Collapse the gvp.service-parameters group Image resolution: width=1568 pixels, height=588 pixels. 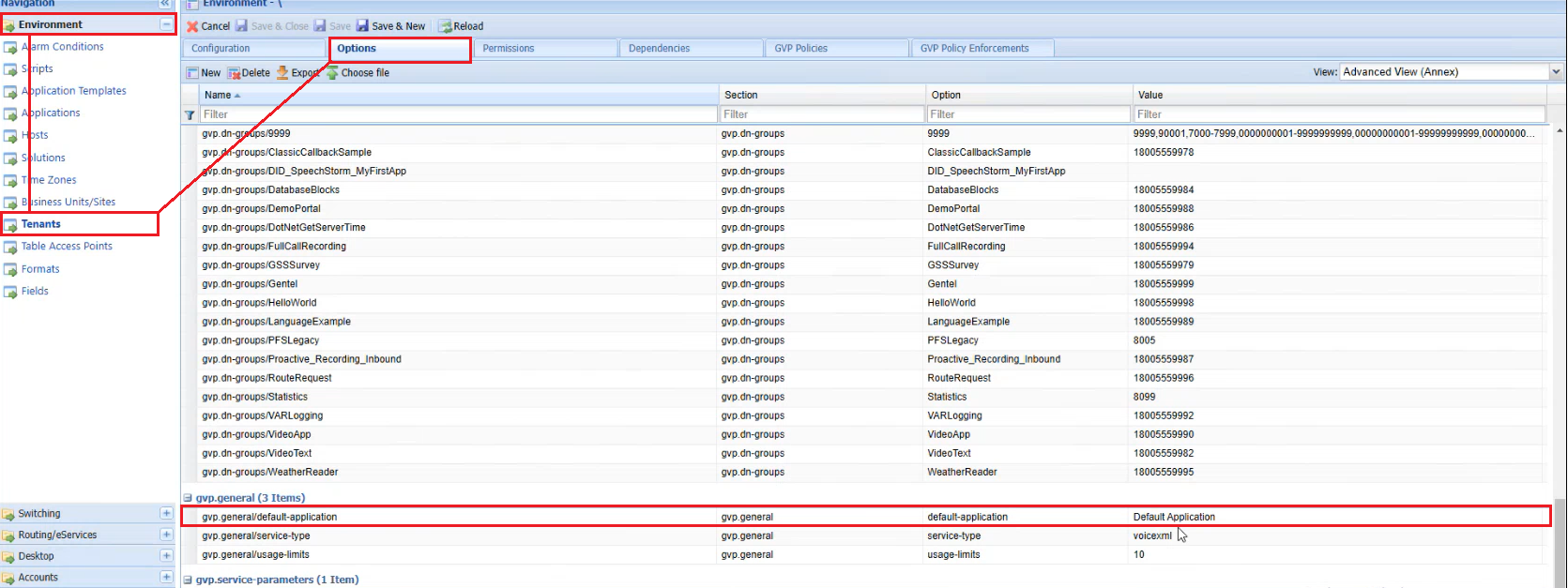(188, 580)
